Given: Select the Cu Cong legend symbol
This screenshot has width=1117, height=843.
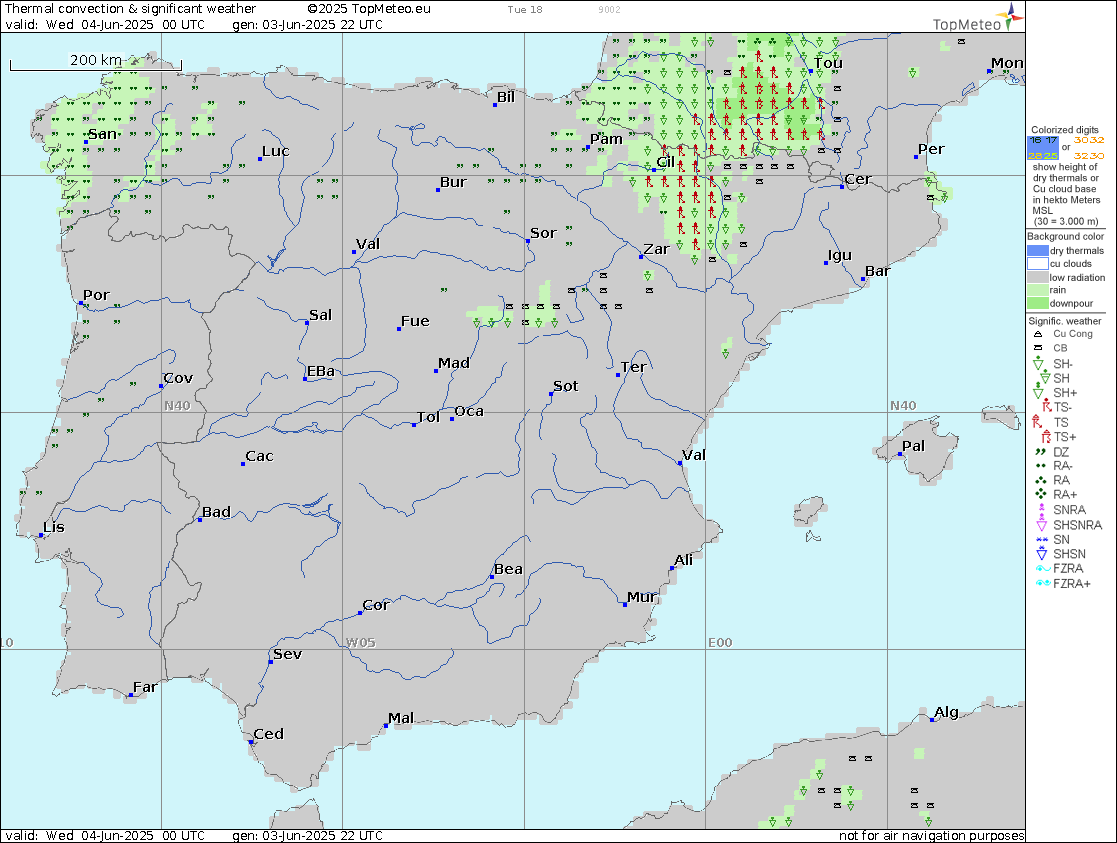Looking at the screenshot, I should pos(1038,333).
